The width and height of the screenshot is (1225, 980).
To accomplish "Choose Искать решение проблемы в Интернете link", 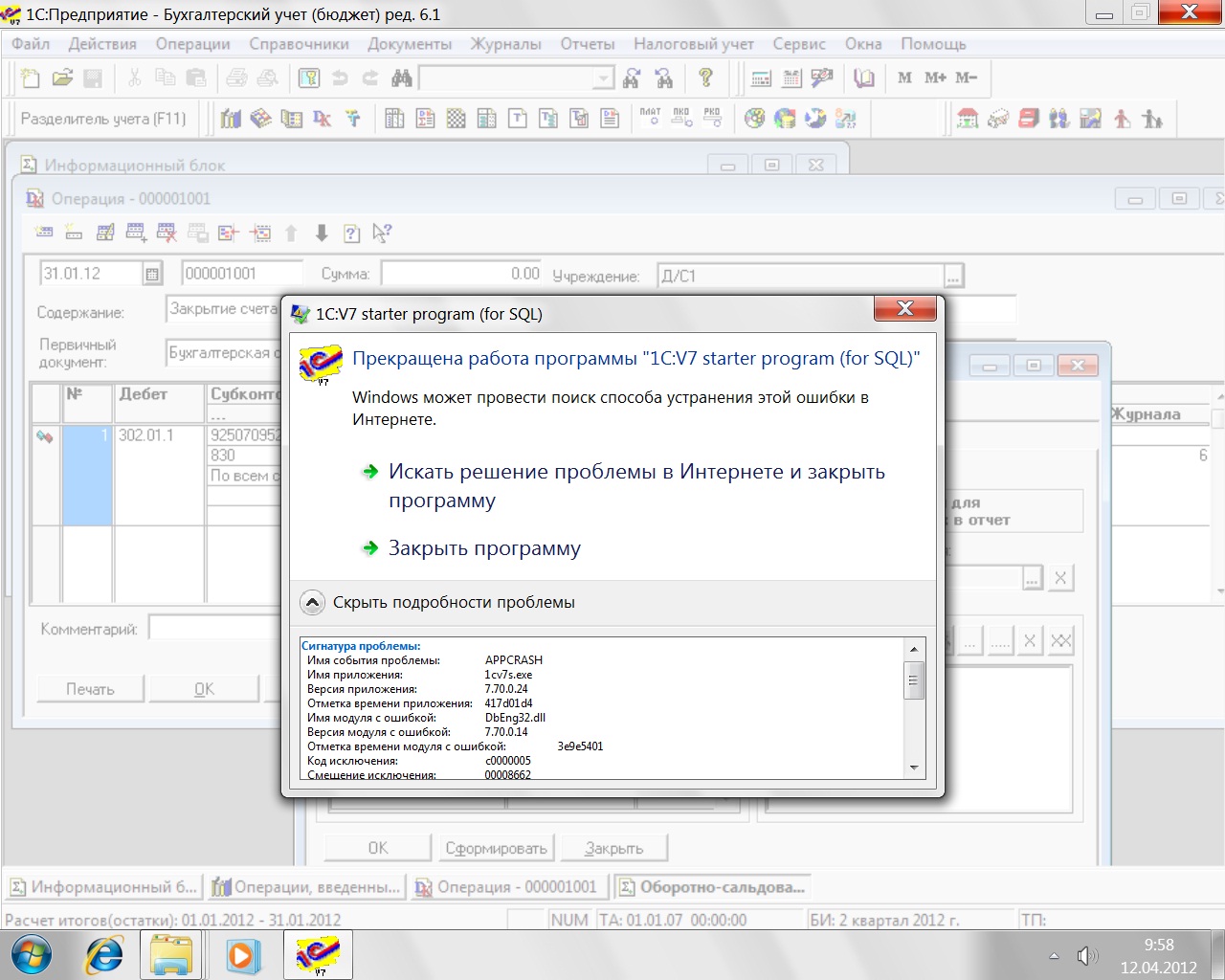I will (x=636, y=486).
